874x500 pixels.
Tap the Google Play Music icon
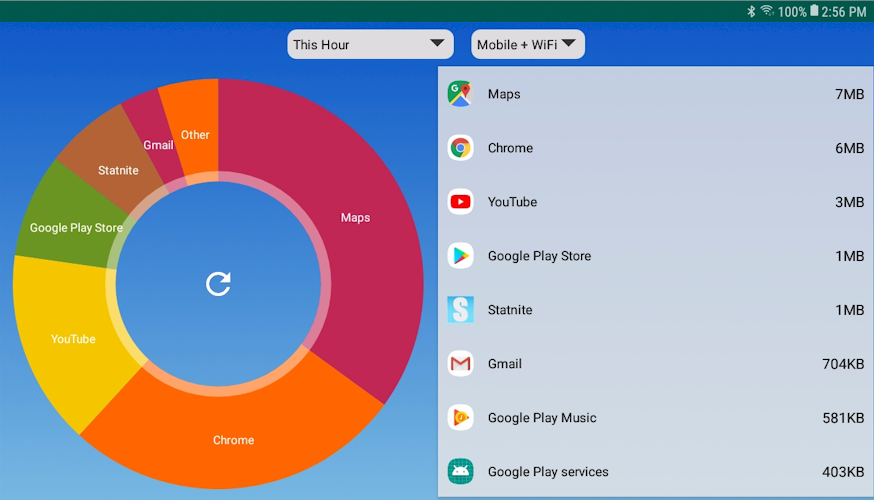coord(460,418)
